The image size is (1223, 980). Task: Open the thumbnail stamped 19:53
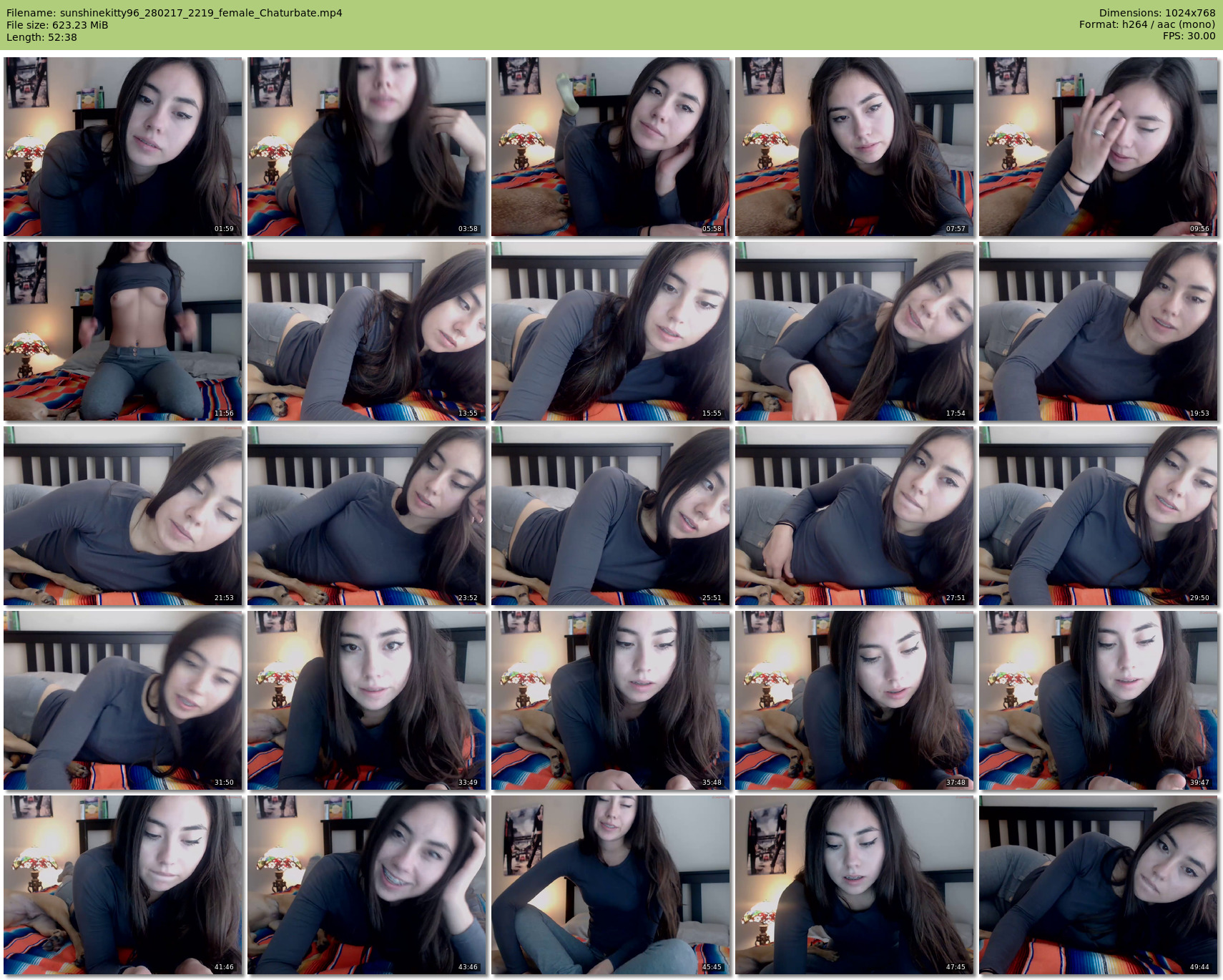click(x=1099, y=331)
